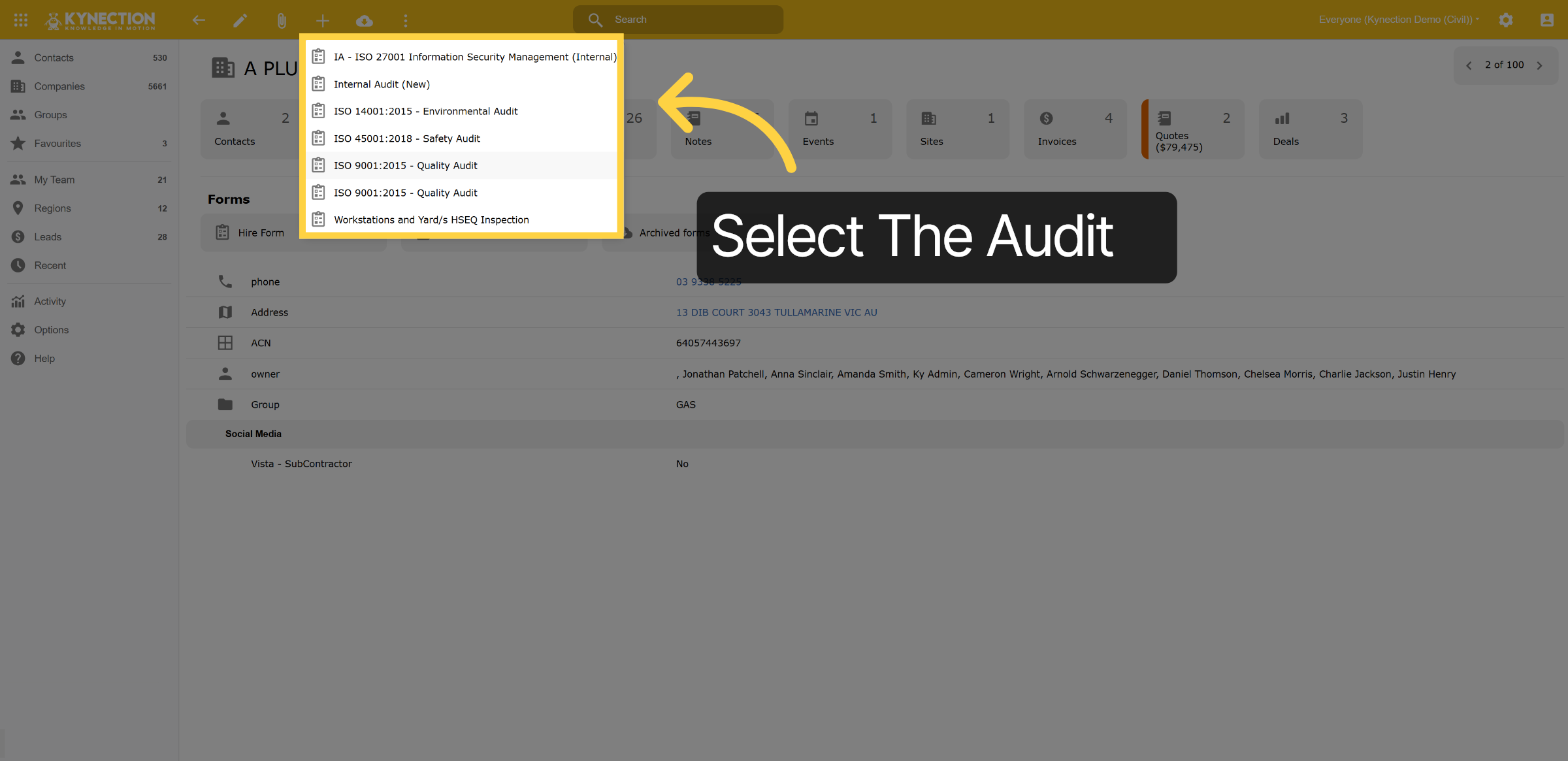Open Groups in the sidebar
Screen dimensions: 1568x761
(90, 115)
